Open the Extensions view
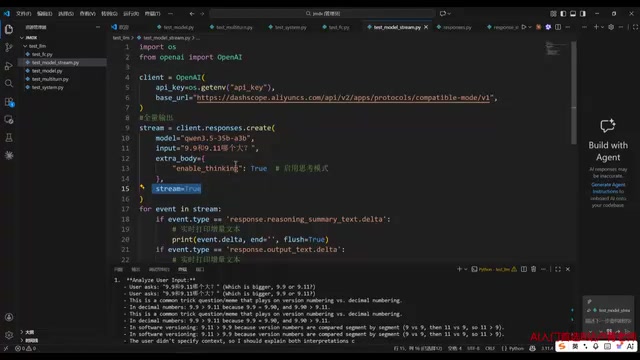 [x=9, y=102]
